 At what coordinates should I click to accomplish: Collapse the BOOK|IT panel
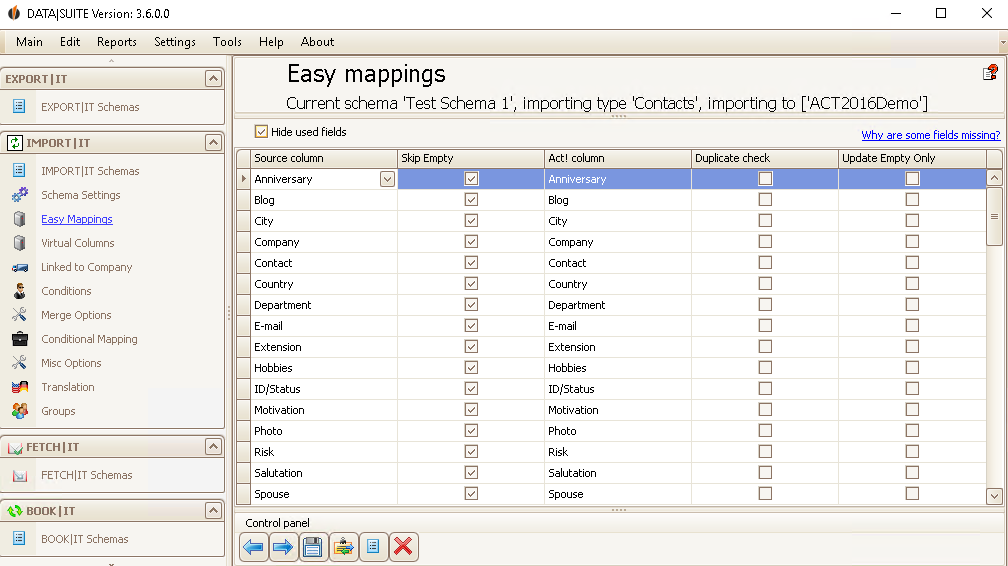pos(213,511)
